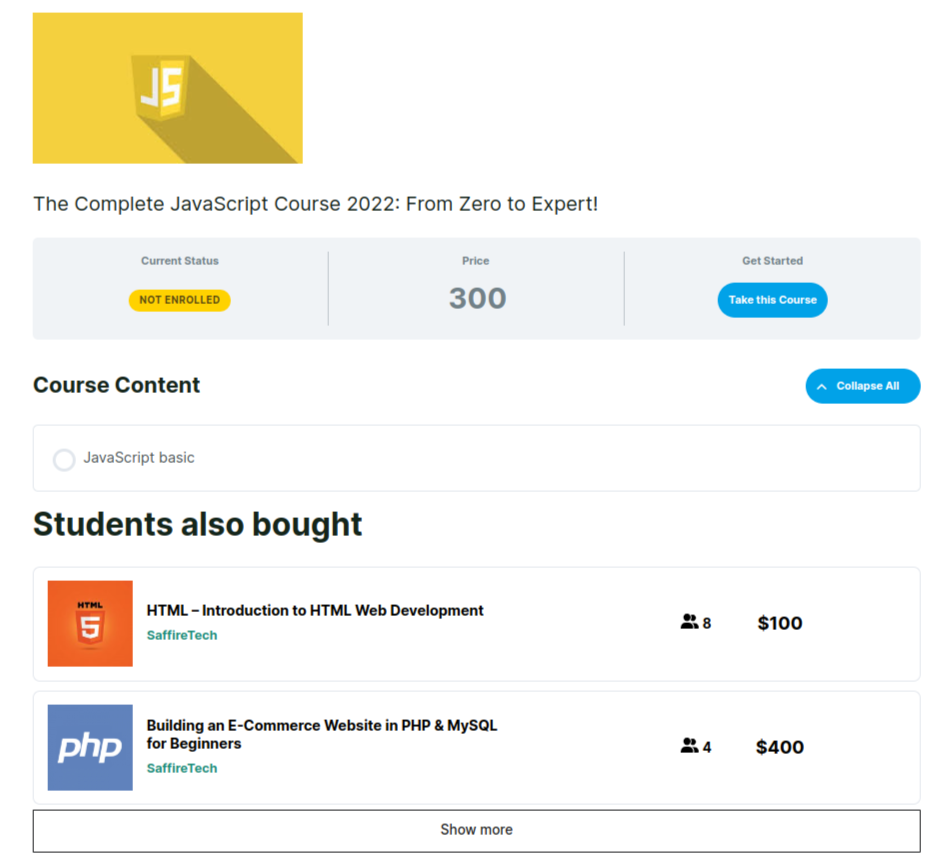Click the enrolled students icon for PHP course
This screenshot has width=939, height=868.
[689, 746]
